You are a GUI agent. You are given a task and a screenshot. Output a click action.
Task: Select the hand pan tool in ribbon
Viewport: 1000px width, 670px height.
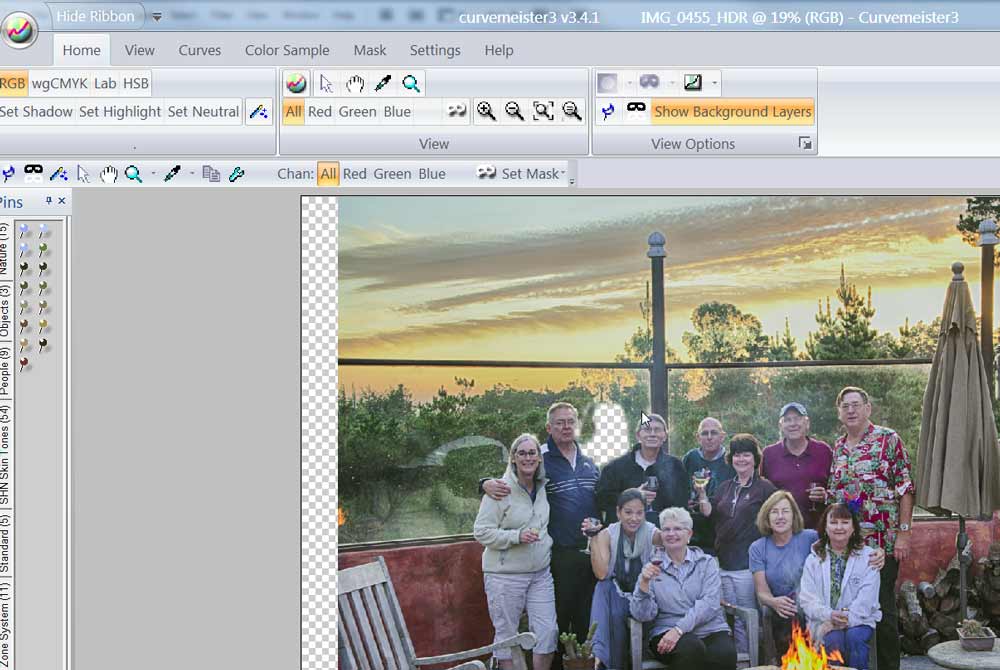tap(355, 83)
